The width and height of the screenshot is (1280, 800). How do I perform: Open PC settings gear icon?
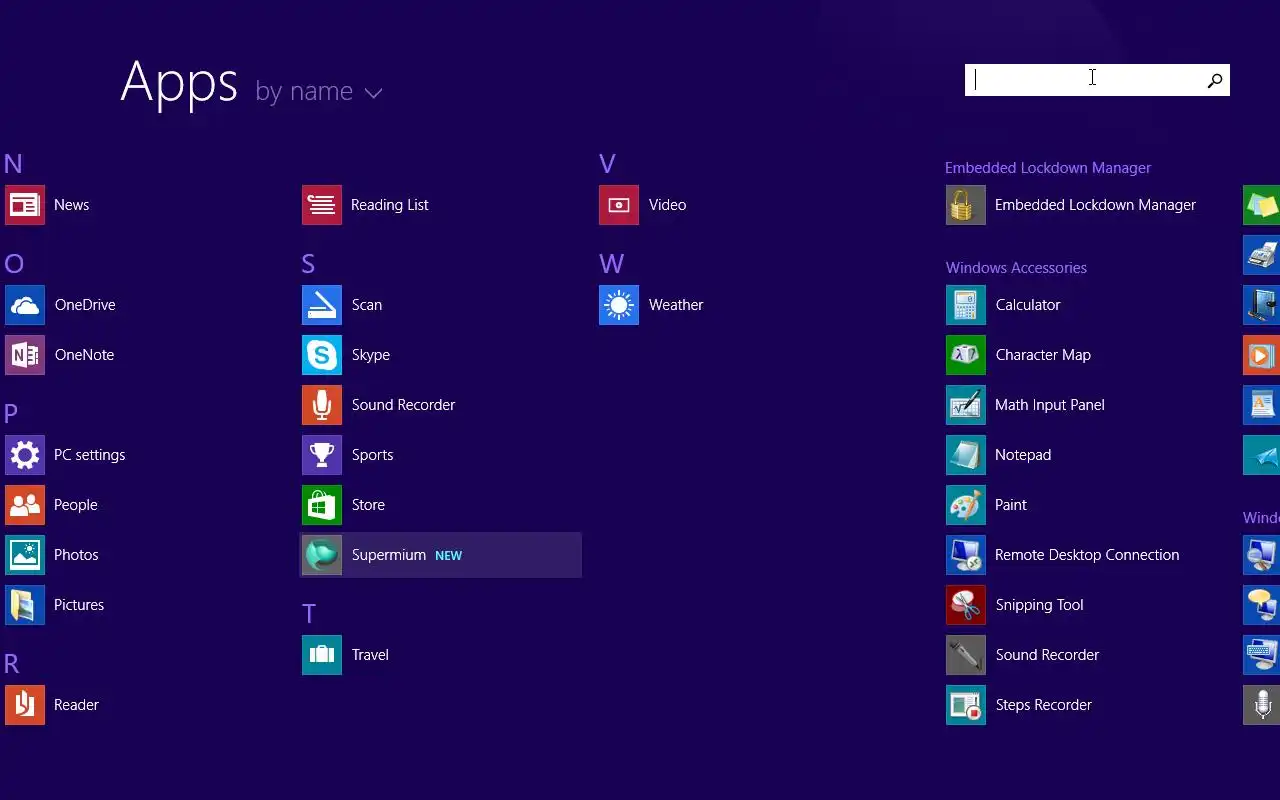[x=25, y=455]
